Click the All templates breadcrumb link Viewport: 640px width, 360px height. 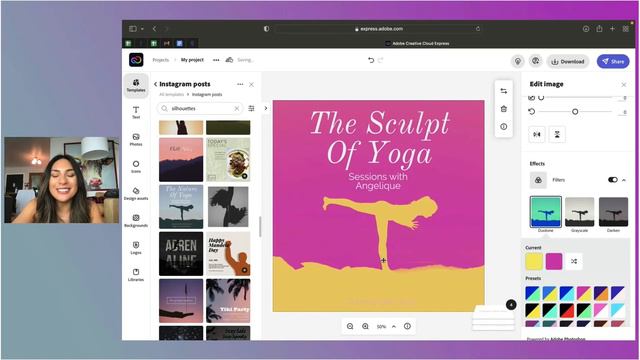pos(171,94)
